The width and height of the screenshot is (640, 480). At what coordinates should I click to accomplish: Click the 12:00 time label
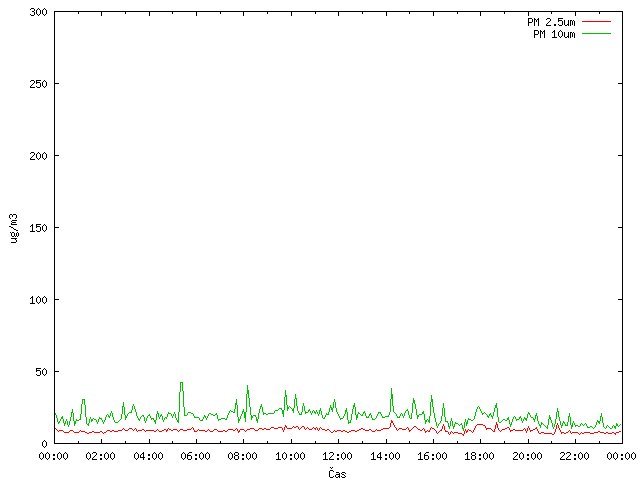click(x=337, y=456)
